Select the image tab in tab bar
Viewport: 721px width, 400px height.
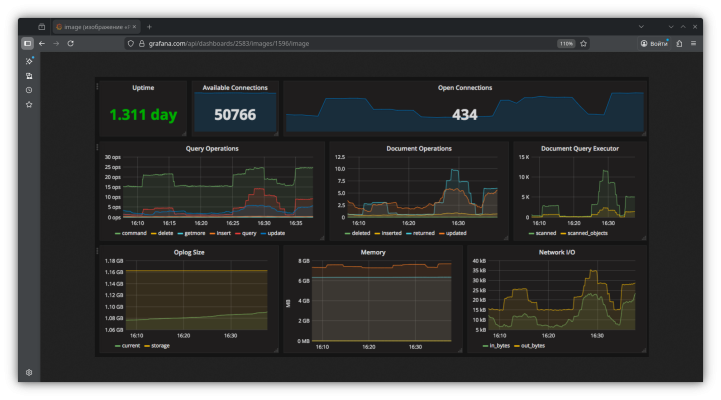pos(92,26)
